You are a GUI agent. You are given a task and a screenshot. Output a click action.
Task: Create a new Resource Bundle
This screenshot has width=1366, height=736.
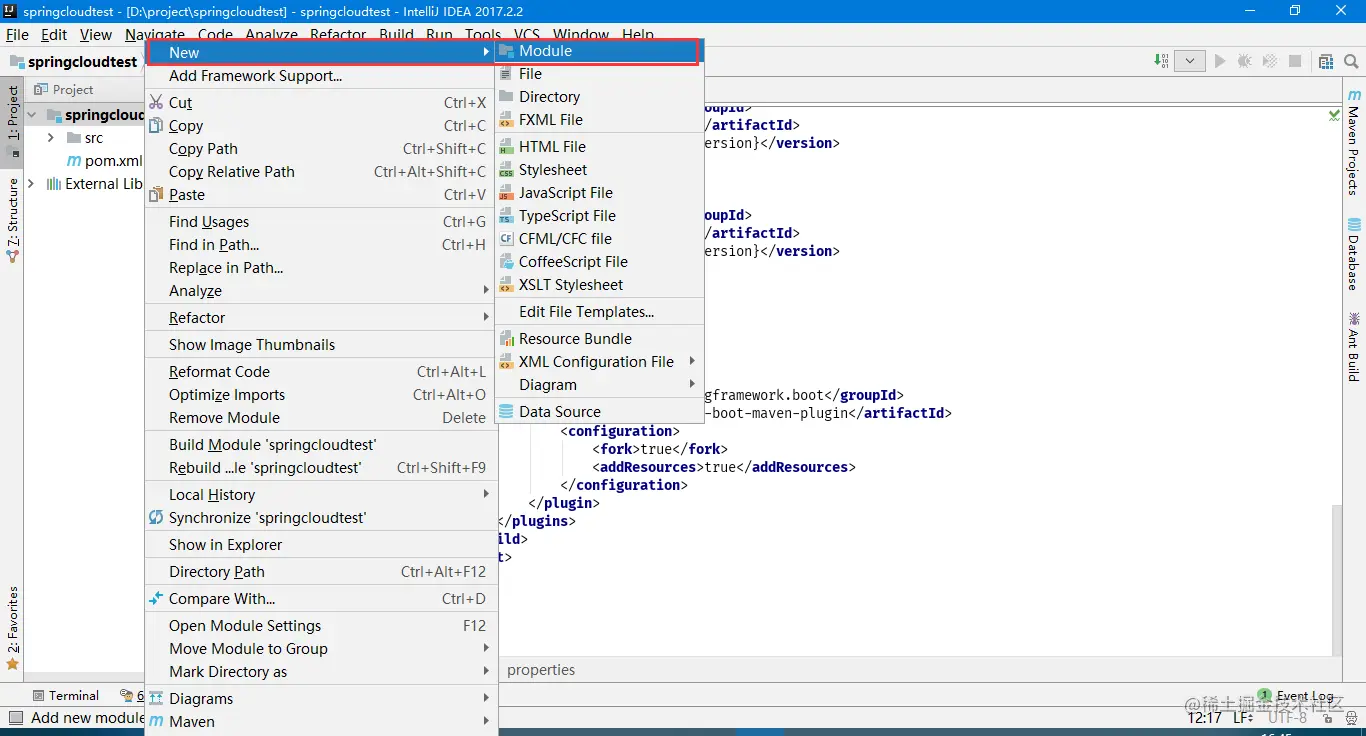click(600, 339)
